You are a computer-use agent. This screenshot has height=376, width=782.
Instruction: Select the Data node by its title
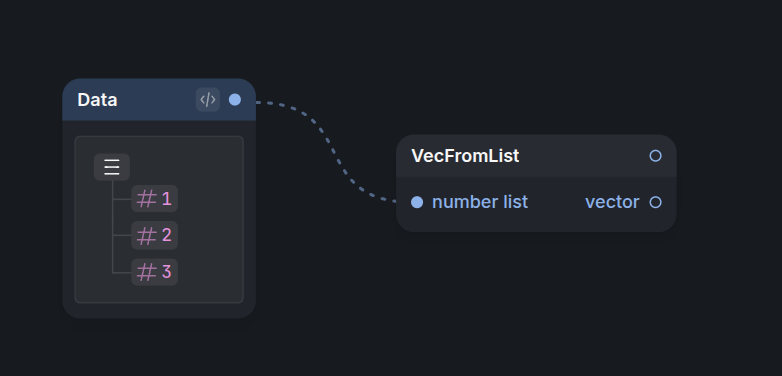coord(97,100)
